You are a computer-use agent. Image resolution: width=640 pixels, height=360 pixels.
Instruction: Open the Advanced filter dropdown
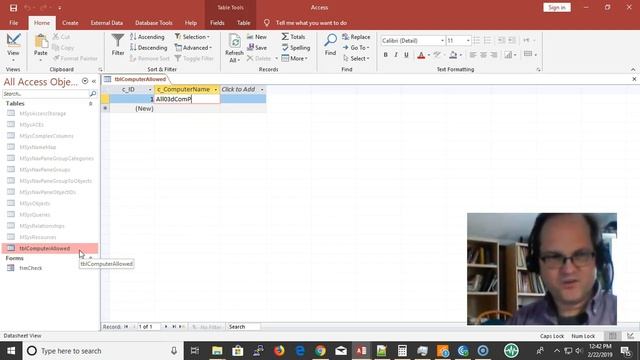[x=193, y=48]
